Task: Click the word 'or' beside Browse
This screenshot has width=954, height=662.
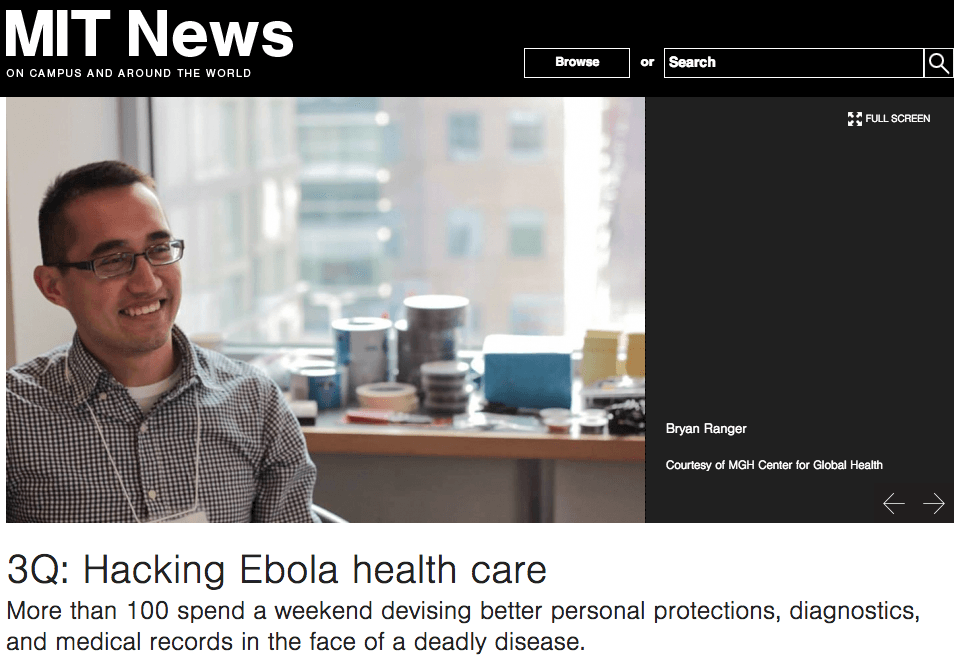Action: click(x=647, y=62)
